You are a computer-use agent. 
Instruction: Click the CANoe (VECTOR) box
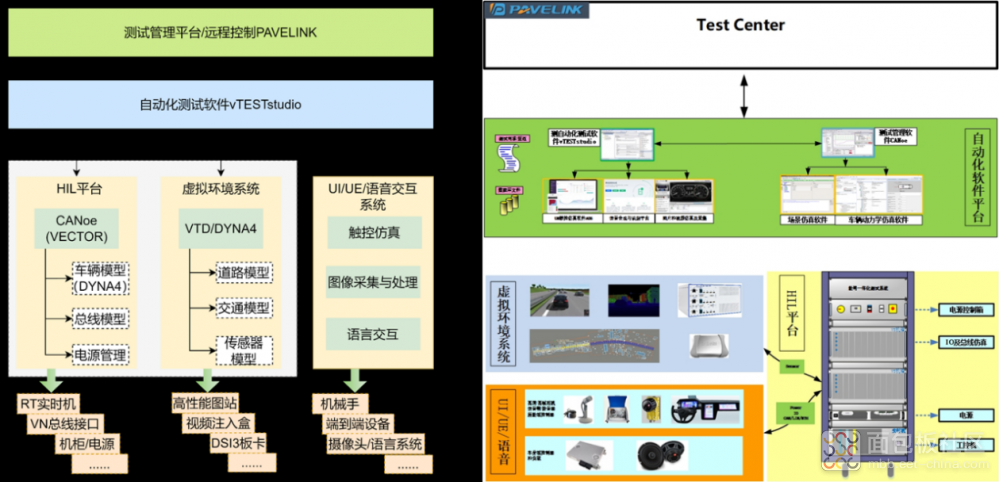tap(76, 229)
